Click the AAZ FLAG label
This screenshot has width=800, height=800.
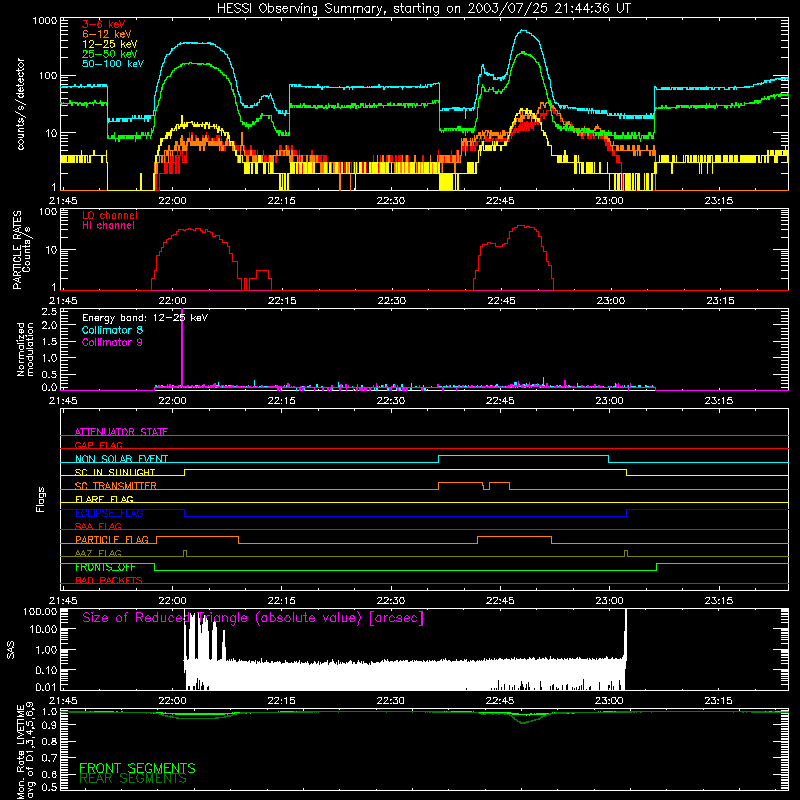(x=98, y=553)
